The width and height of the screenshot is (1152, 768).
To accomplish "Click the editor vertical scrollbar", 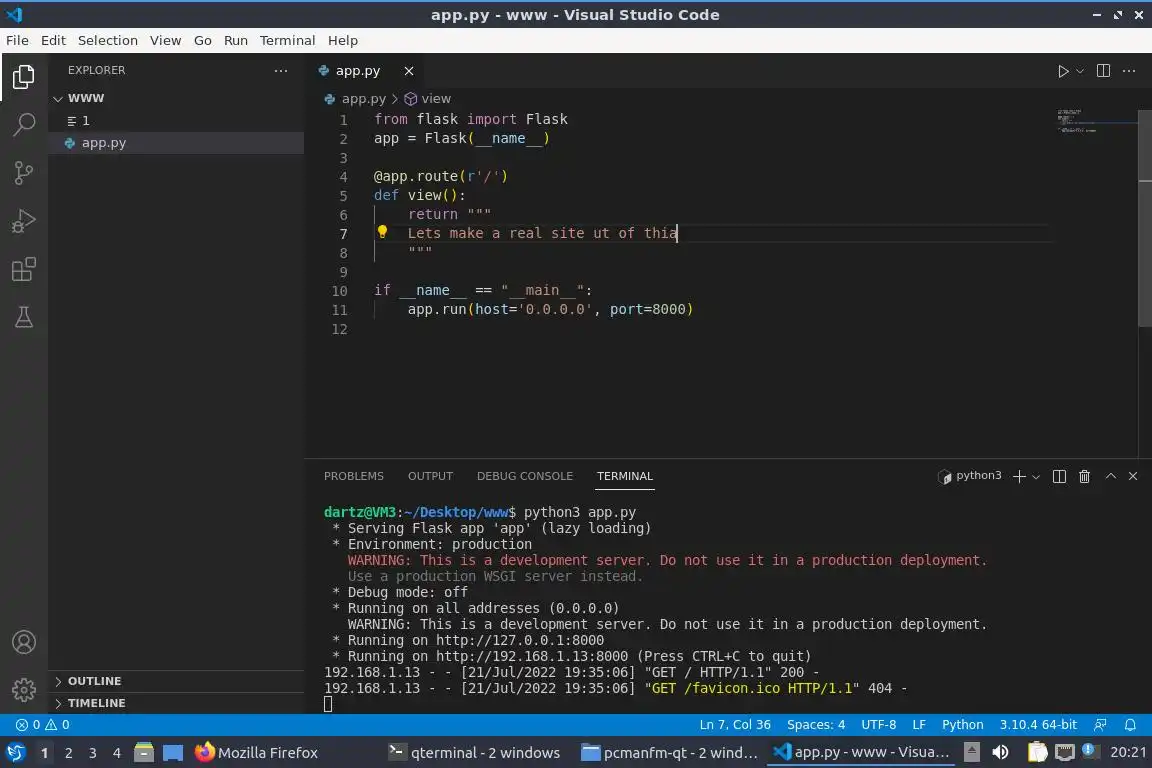I will pos(1145,219).
